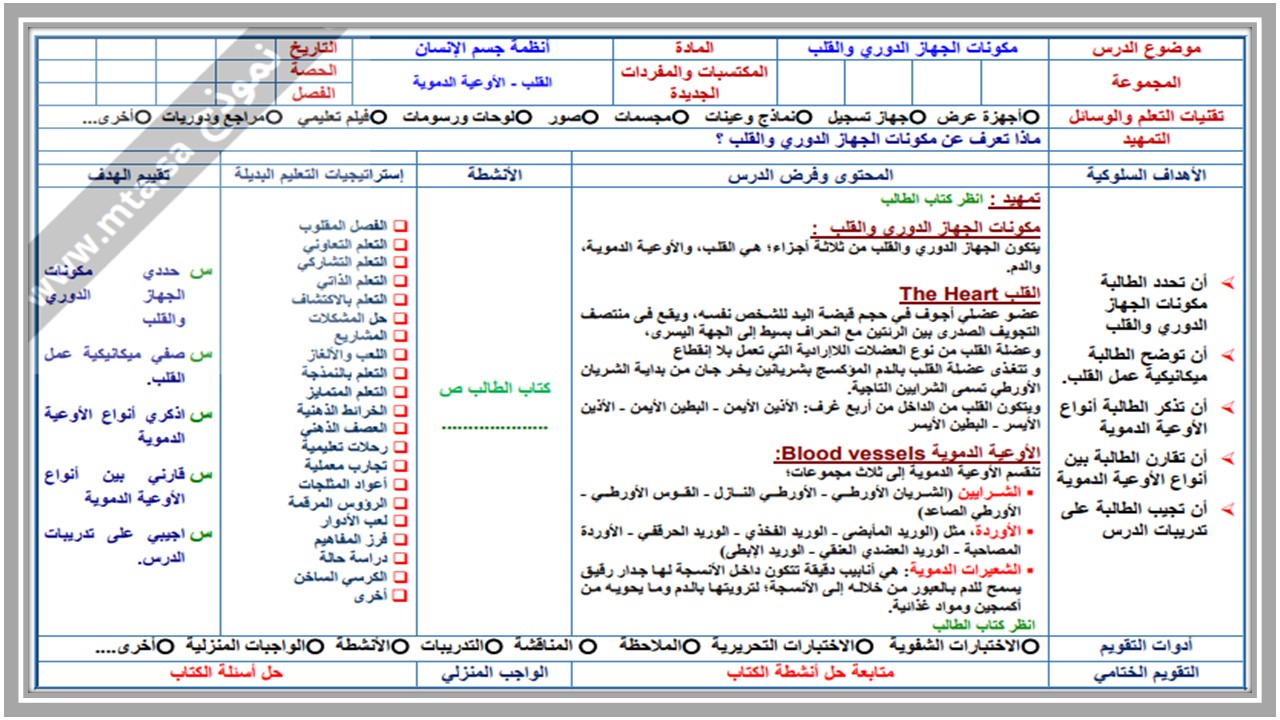Viewport: 1280px width, 720px height.
Task: Click the التاريخ label
Action: pos(314,49)
